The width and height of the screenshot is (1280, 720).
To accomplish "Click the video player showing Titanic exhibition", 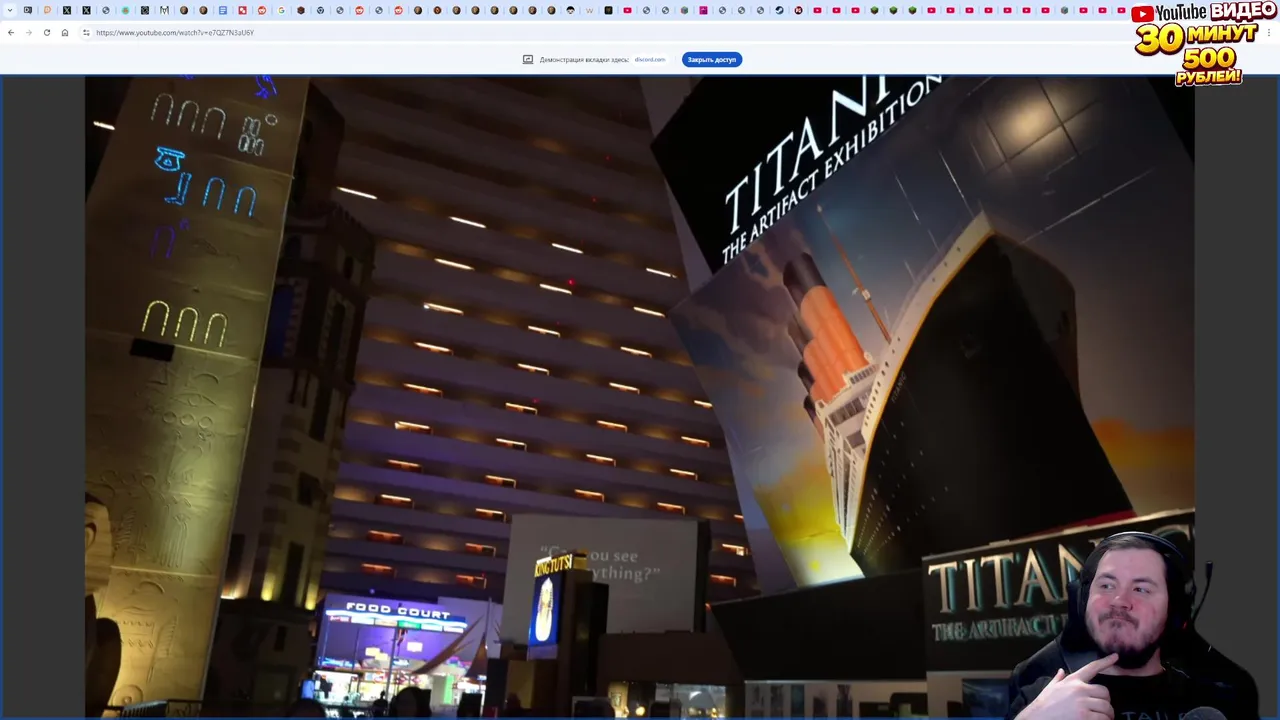I will 640,397.
